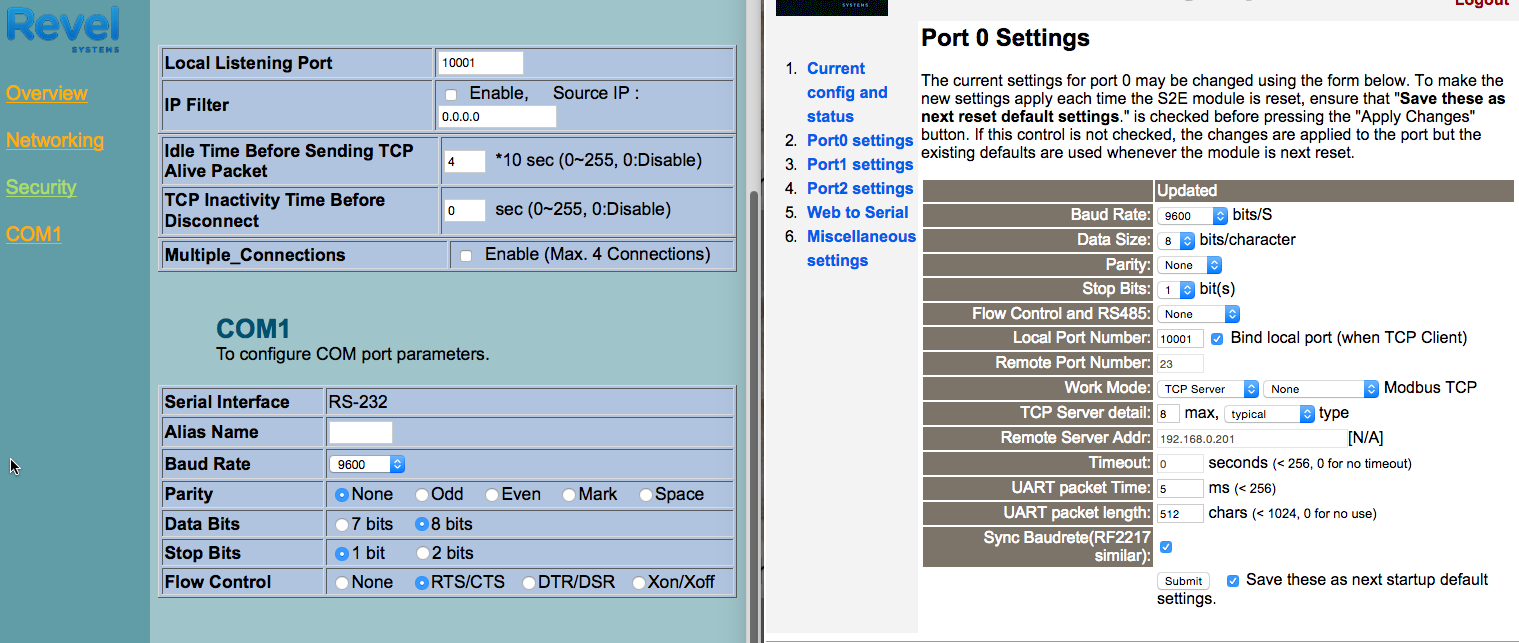
Task: Open the 'typical' TCP server type dropdown
Action: coord(1269,413)
